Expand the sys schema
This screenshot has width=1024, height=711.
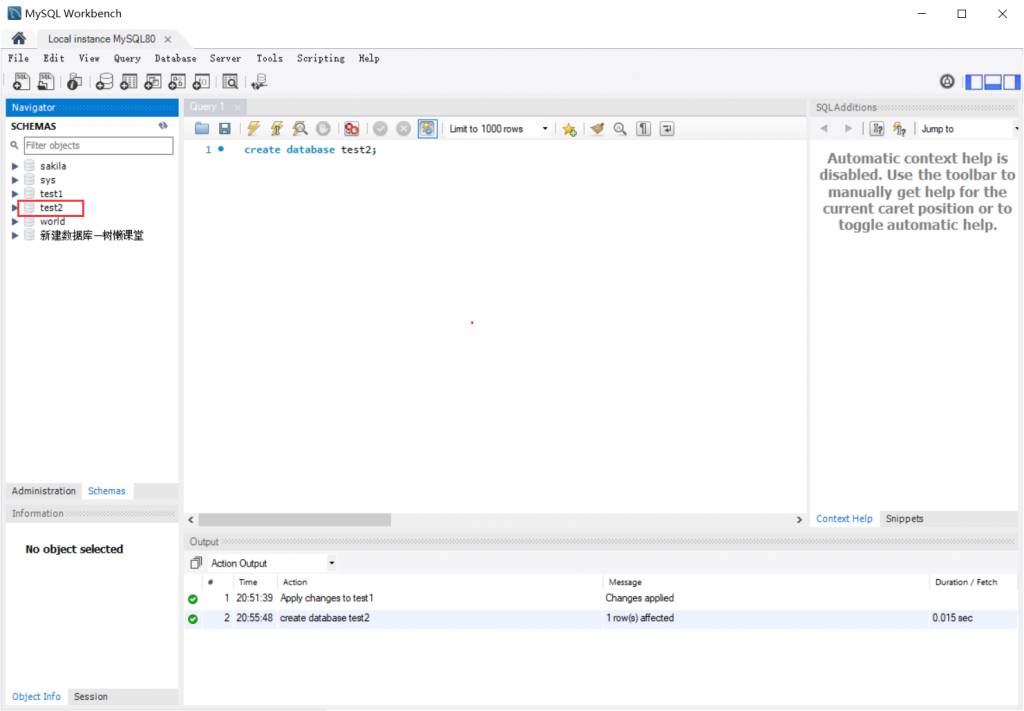(15, 180)
